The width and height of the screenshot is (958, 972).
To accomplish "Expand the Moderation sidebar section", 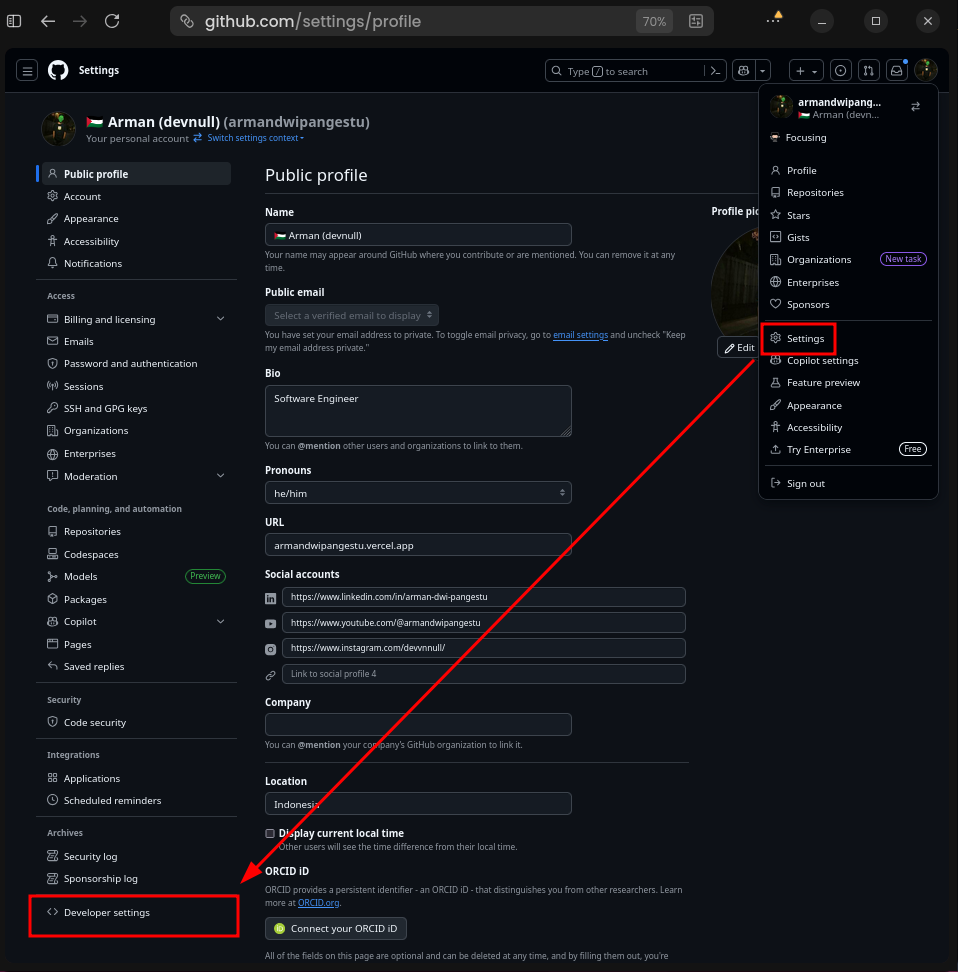I will tap(220, 476).
